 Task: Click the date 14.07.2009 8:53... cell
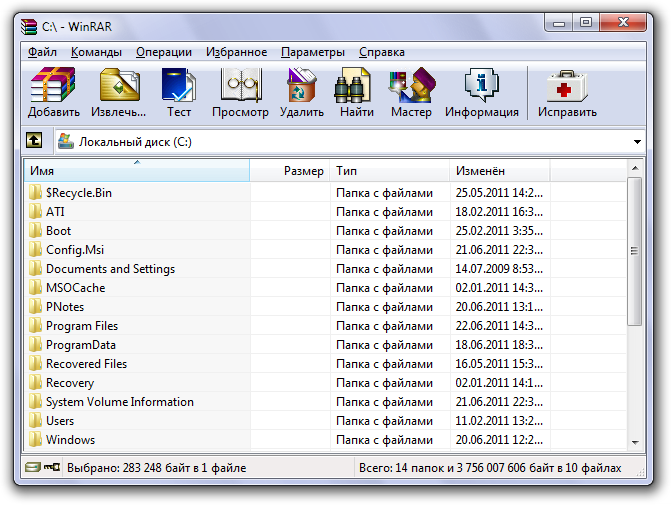(499, 269)
